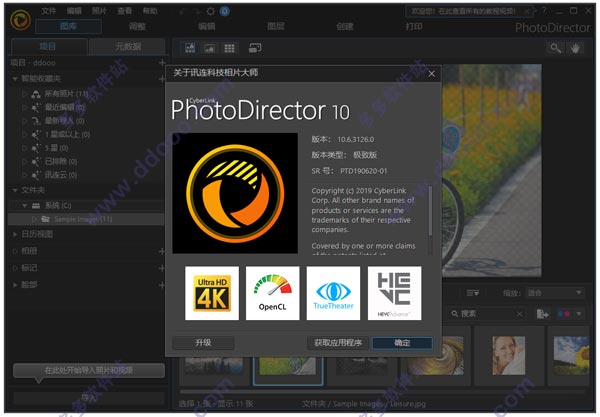Viewport: 600px width, 417px height.
Task: Click the copyright text scrollbar in the About dialog
Action: point(430,211)
